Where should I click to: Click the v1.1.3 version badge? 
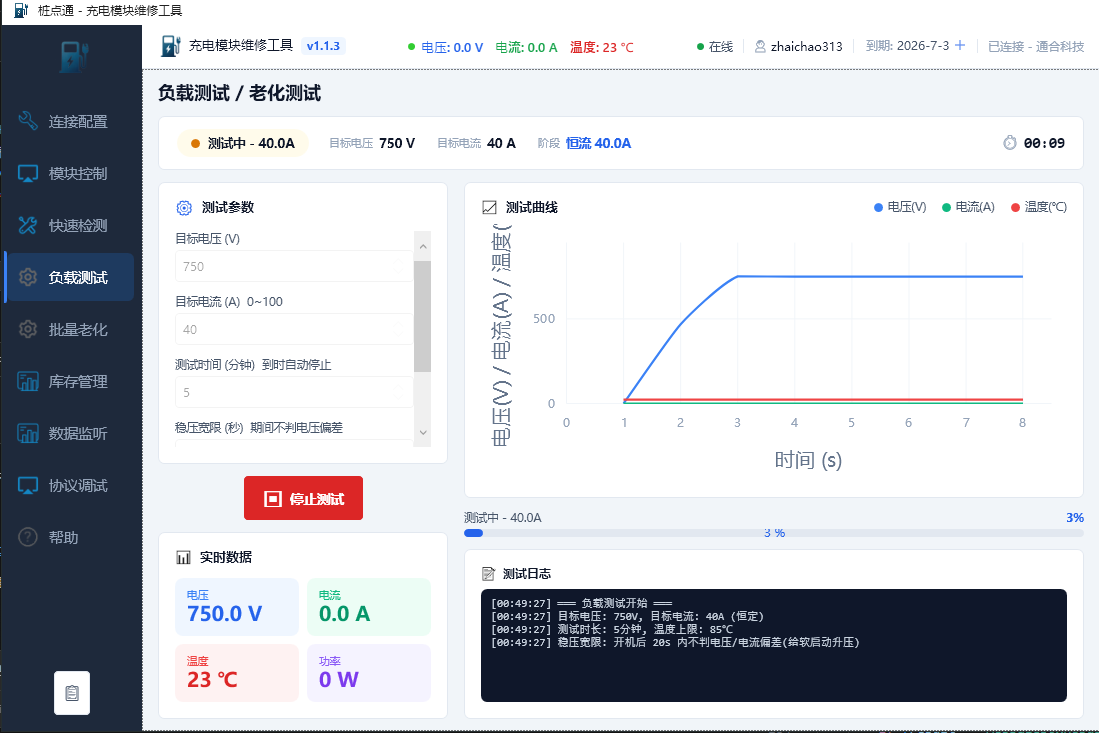pyautogui.click(x=323, y=46)
